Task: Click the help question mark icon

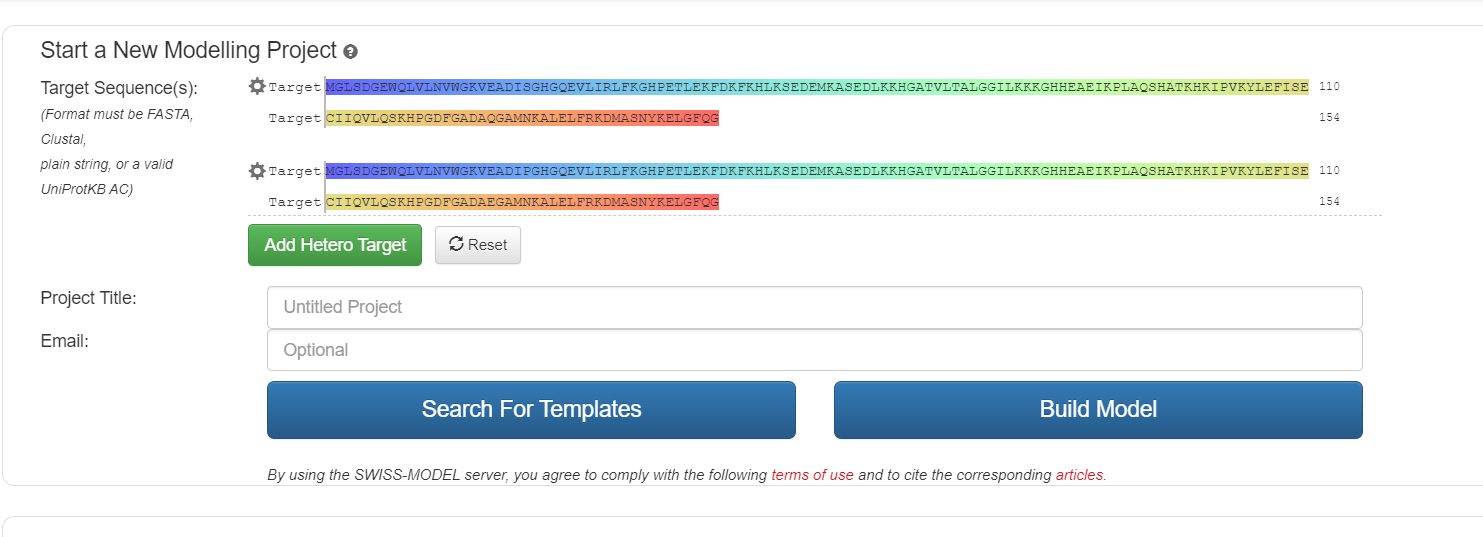Action: pyautogui.click(x=350, y=51)
